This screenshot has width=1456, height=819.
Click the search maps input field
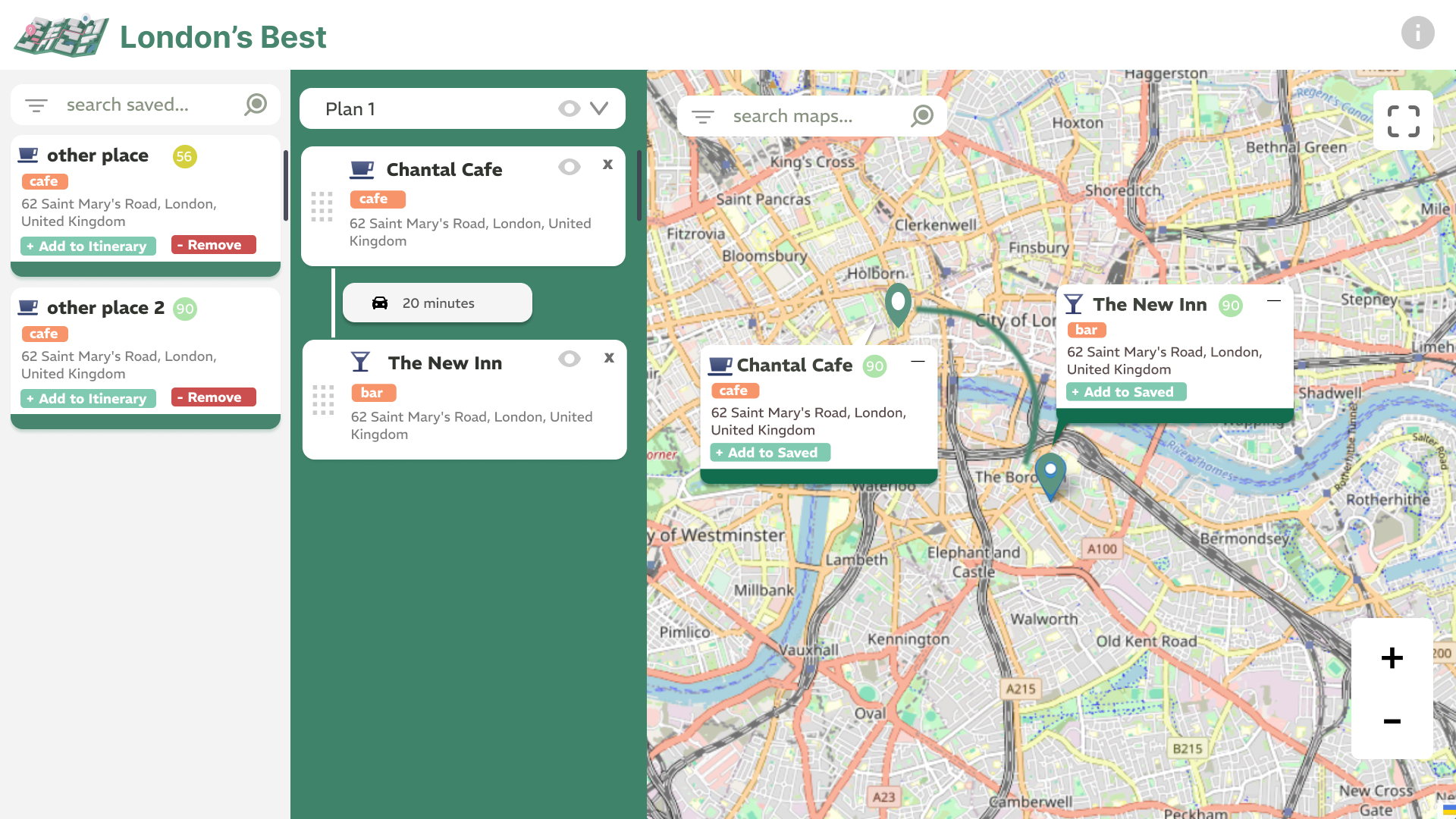(x=804, y=115)
